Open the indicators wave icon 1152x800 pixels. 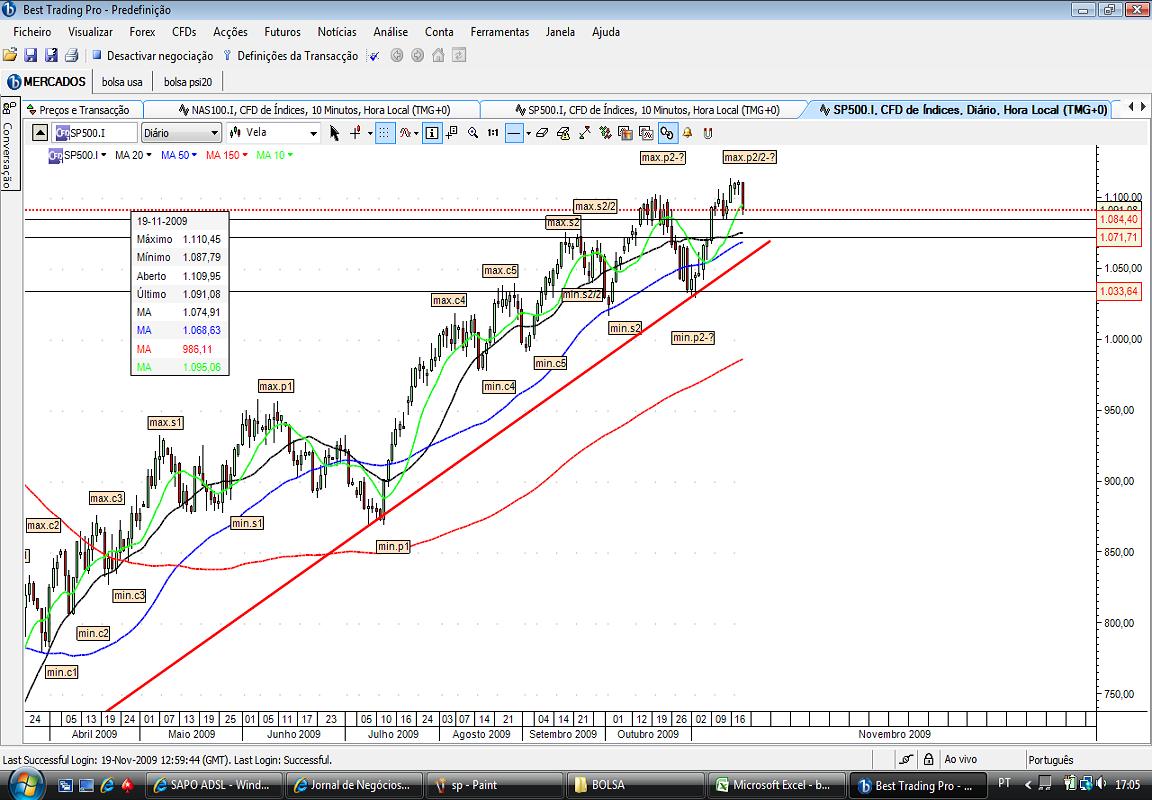click(x=406, y=133)
